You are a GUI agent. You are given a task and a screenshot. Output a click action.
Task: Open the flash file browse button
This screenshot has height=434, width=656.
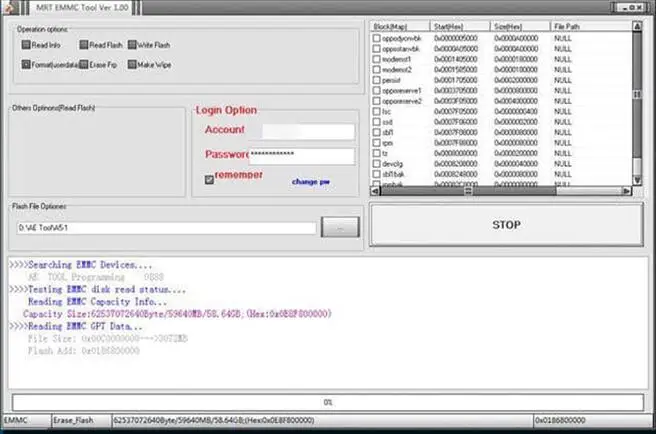[x=340, y=227]
